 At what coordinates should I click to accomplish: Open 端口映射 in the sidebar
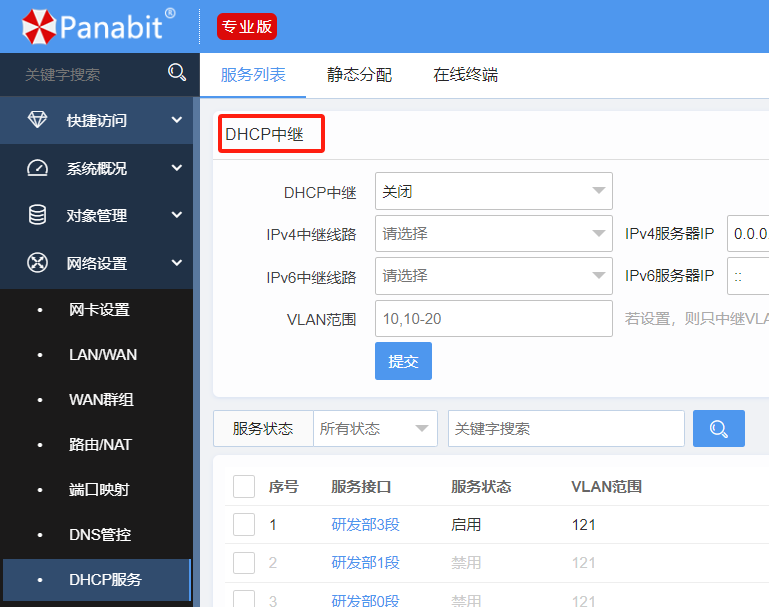pos(99,489)
